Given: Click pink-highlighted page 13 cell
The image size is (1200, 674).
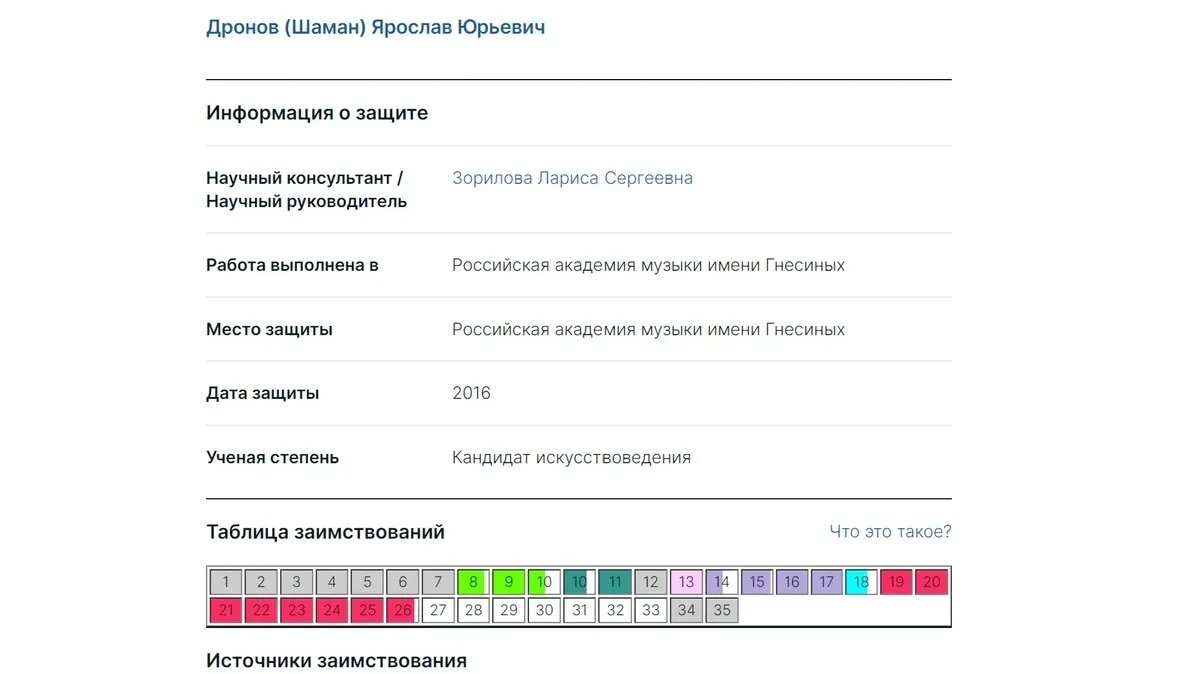Looking at the screenshot, I should [686, 581].
